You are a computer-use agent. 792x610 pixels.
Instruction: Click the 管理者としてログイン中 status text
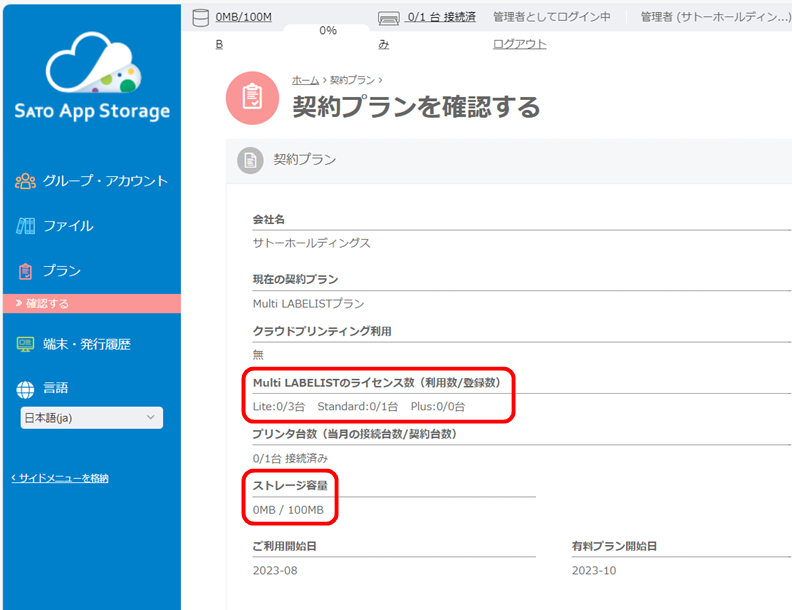(x=552, y=17)
